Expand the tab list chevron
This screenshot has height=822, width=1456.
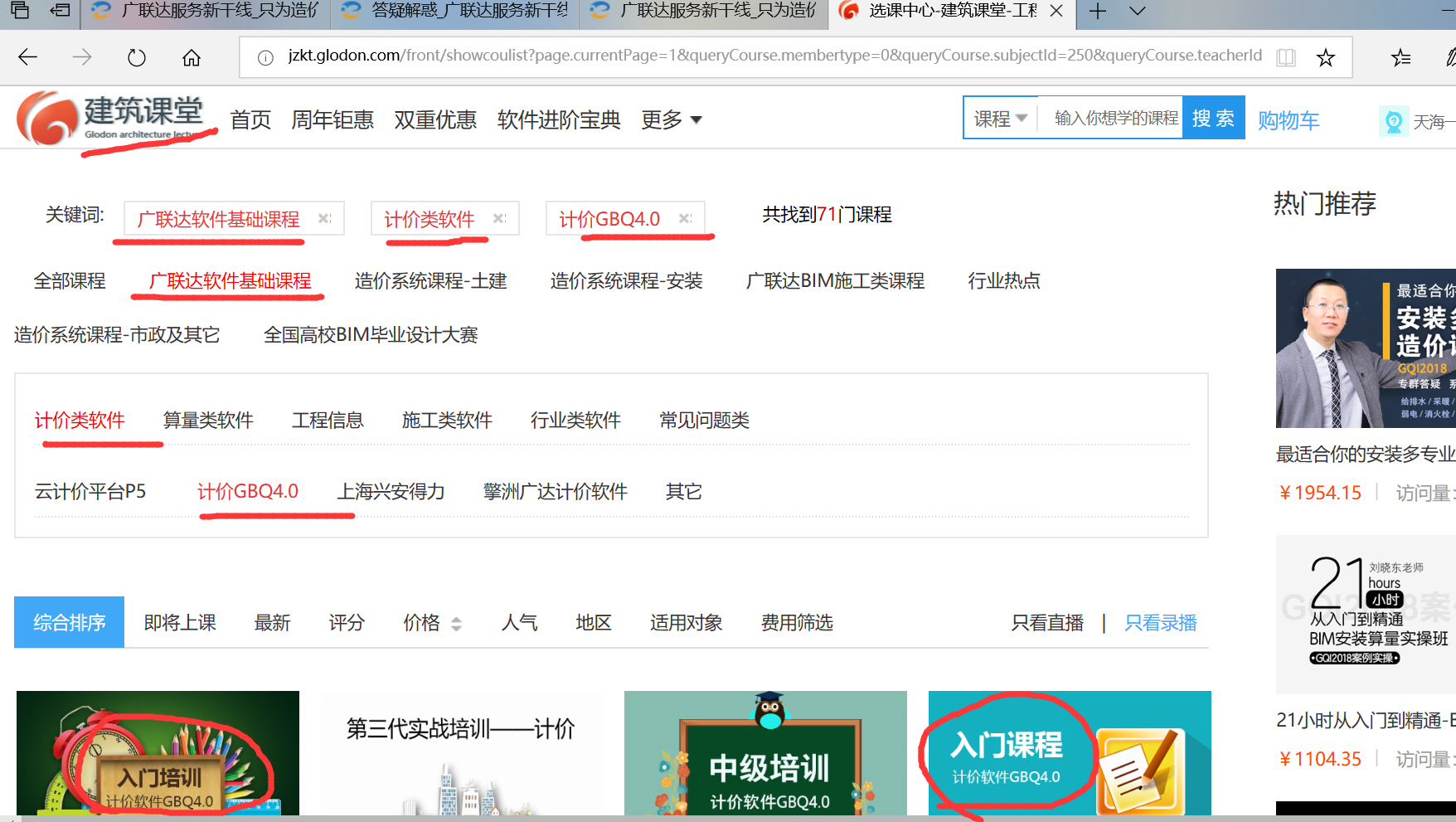coord(1138,11)
